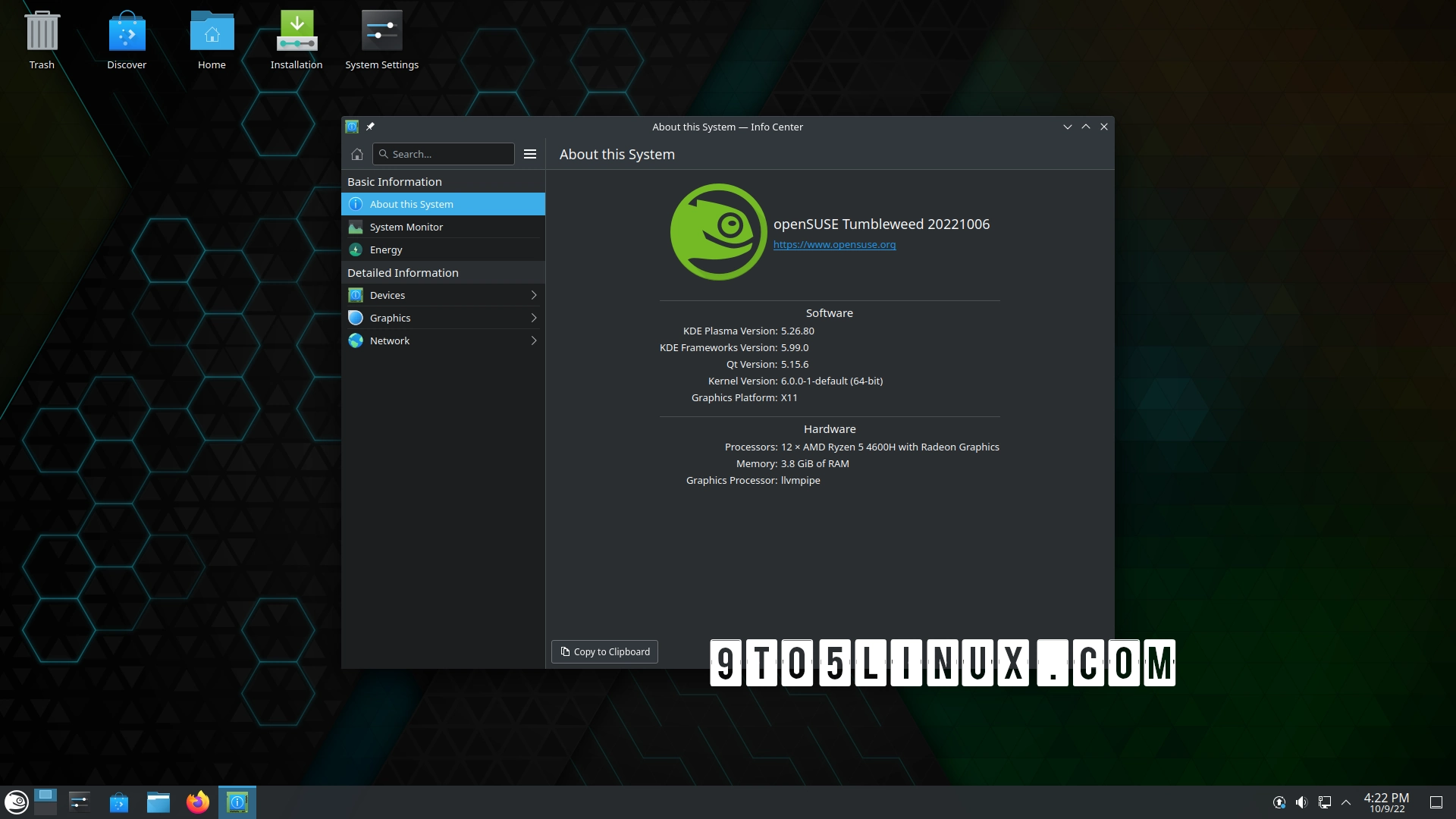Click inside the Search field
1456x819 pixels.
coord(444,154)
